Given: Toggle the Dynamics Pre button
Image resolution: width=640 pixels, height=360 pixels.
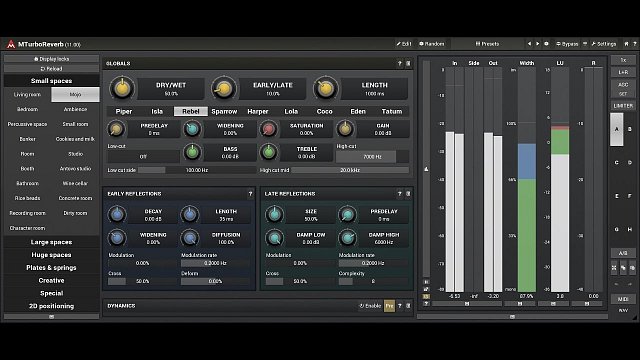Looking at the screenshot, I should click(x=389, y=306).
